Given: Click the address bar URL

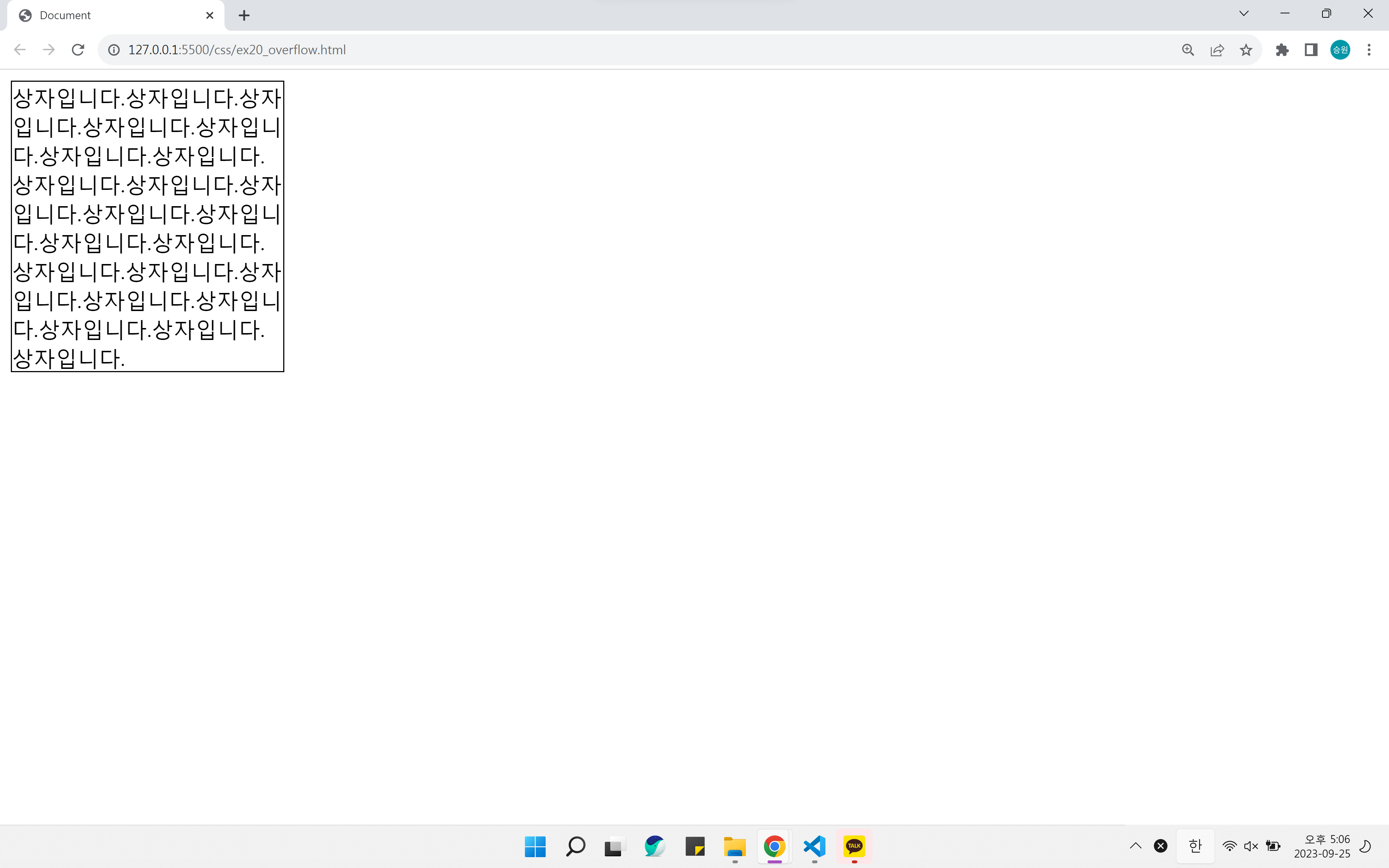Looking at the screenshot, I should (x=237, y=50).
